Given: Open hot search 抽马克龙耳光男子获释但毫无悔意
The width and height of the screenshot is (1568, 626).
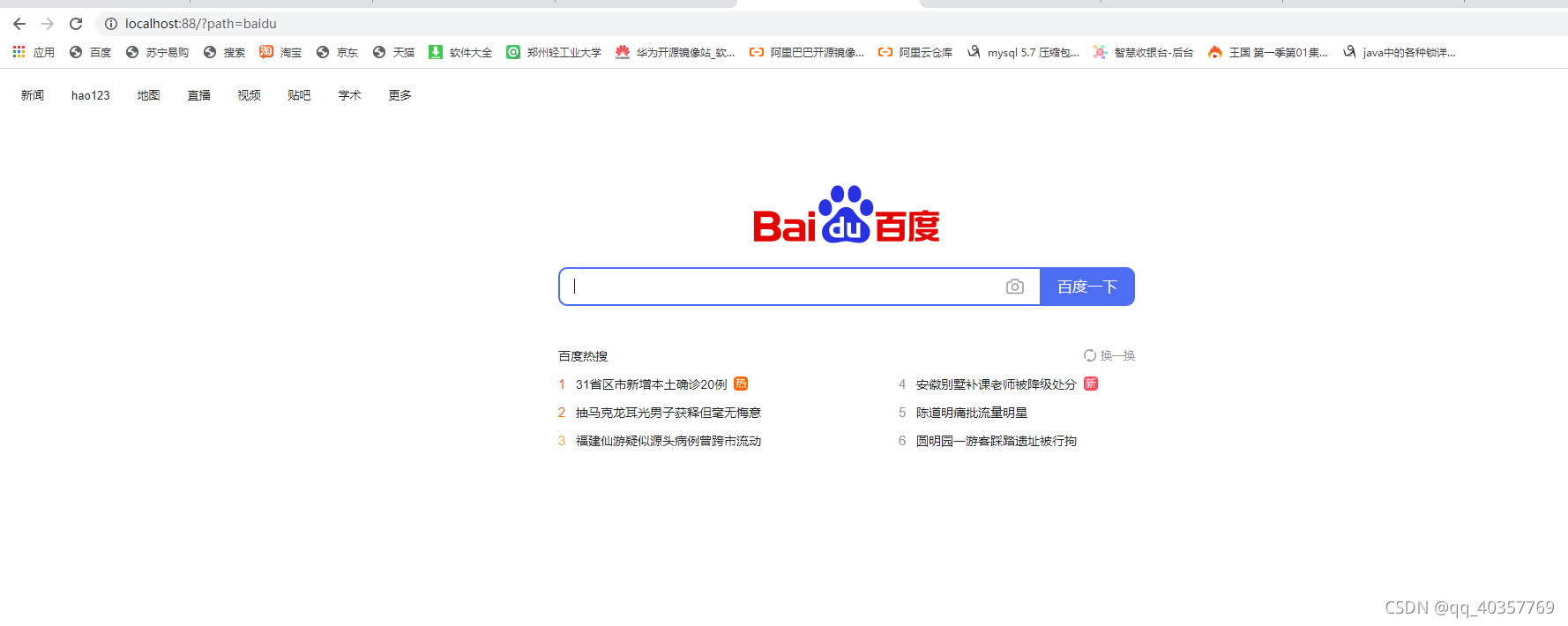Looking at the screenshot, I should (668, 413).
